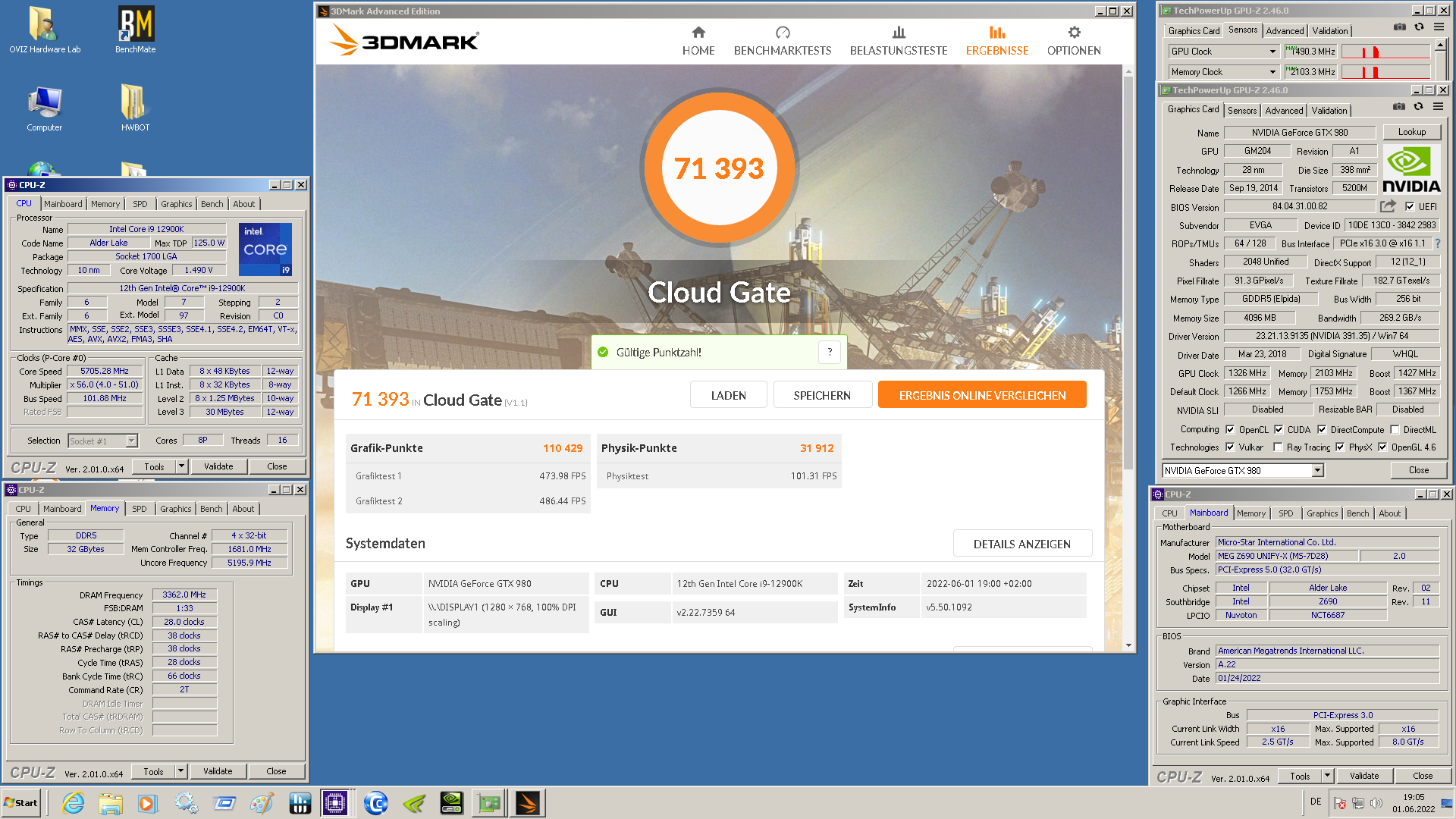The width and height of the screenshot is (1456, 819).
Task: Toggle the DirectML checkbox in GPU-Z
Action: pos(1395,429)
